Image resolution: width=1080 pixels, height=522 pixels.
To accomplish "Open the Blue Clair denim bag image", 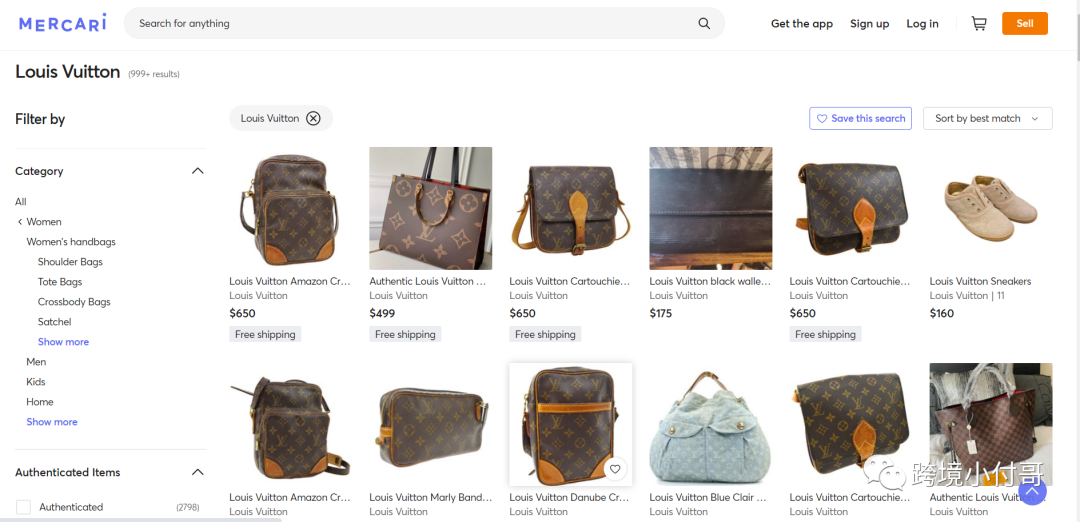I will [x=710, y=424].
